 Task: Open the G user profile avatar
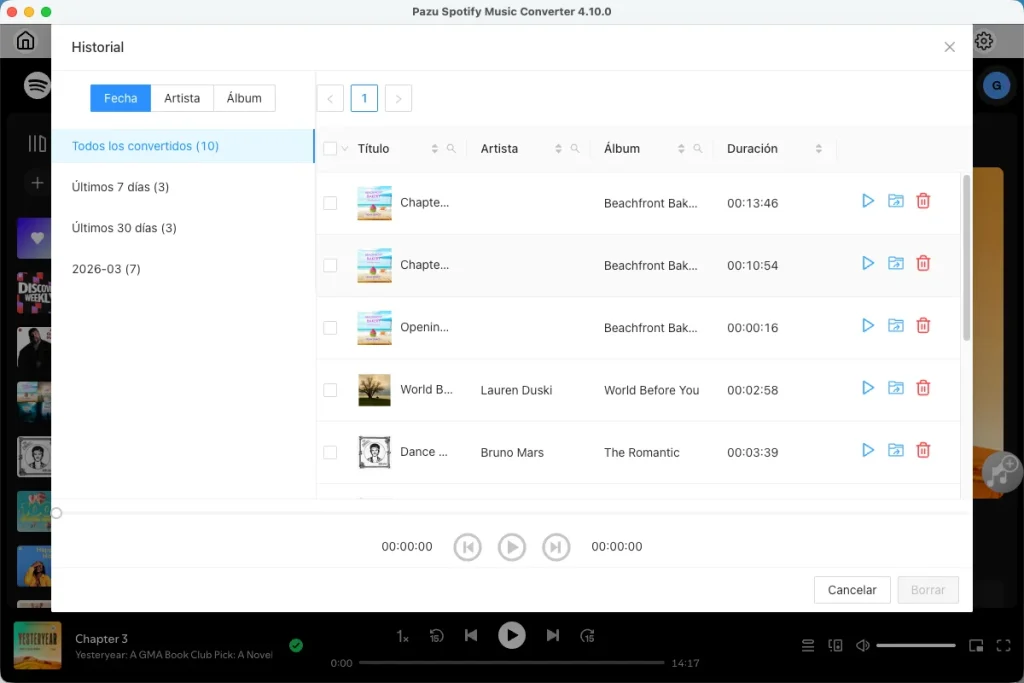coord(997,86)
